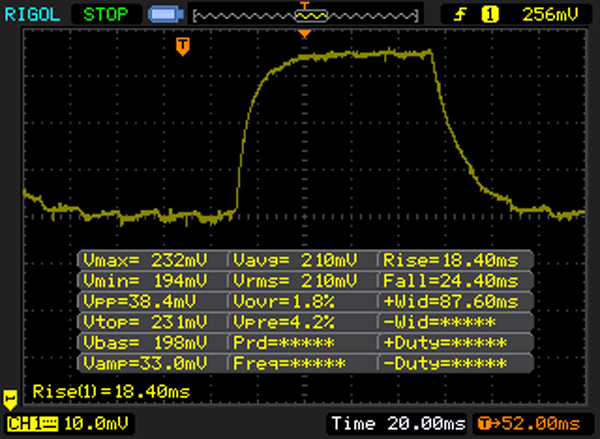The width and height of the screenshot is (600, 439).
Task: Click the 256mV trigger level readout
Action: (550, 15)
